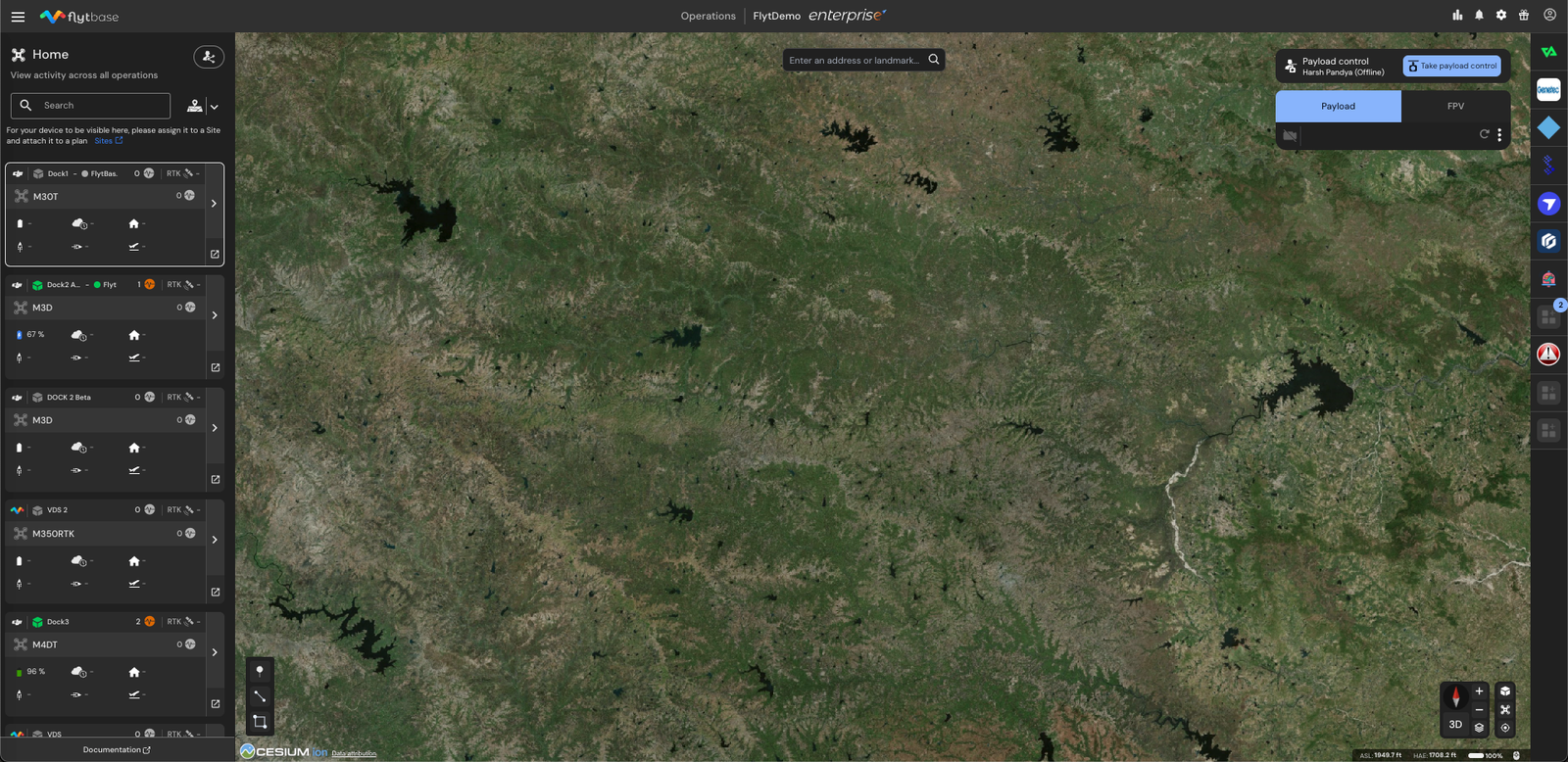Image resolution: width=1568 pixels, height=762 pixels.
Task: Open the red warning triangle app
Action: tap(1548, 354)
